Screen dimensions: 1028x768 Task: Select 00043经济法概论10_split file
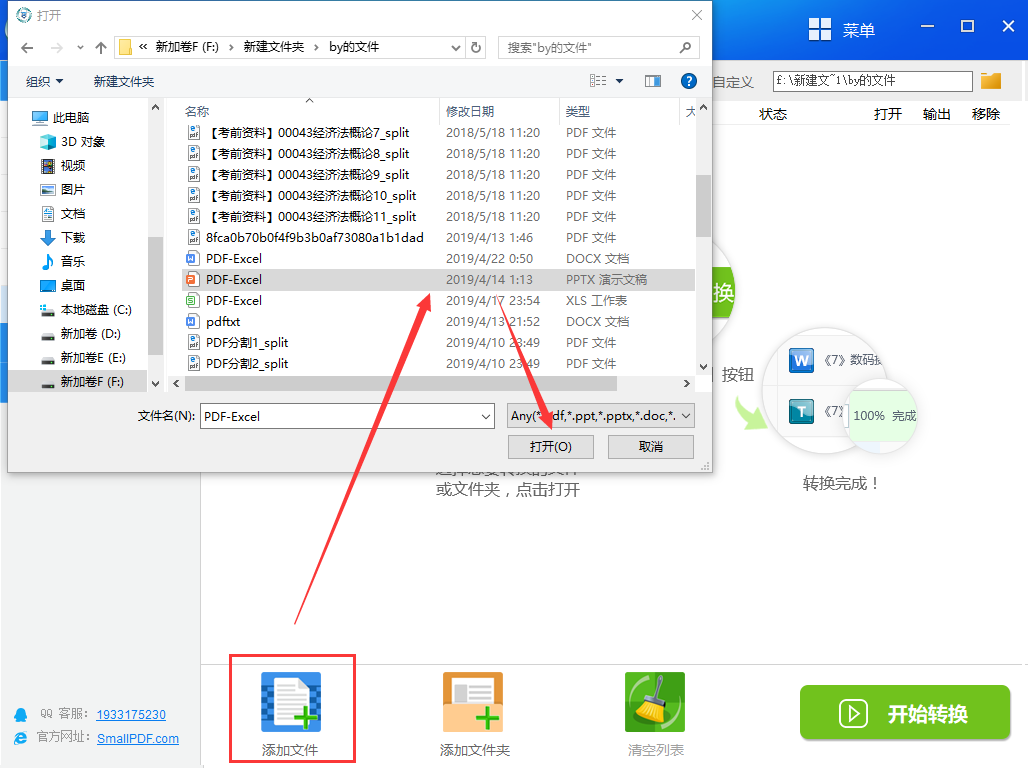click(437, 195)
